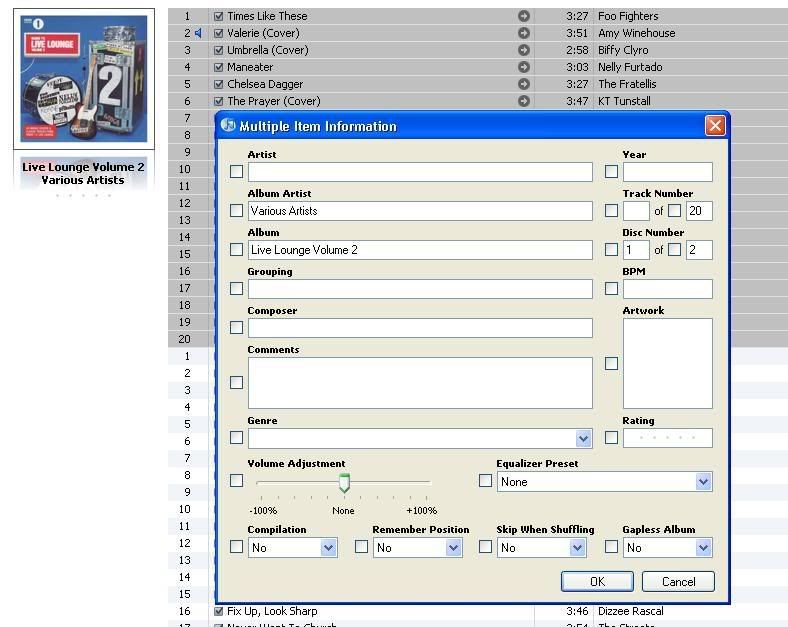Click the Amy Winehouse artist name
Image resolution: width=788 pixels, height=627 pixels.
(x=636, y=33)
